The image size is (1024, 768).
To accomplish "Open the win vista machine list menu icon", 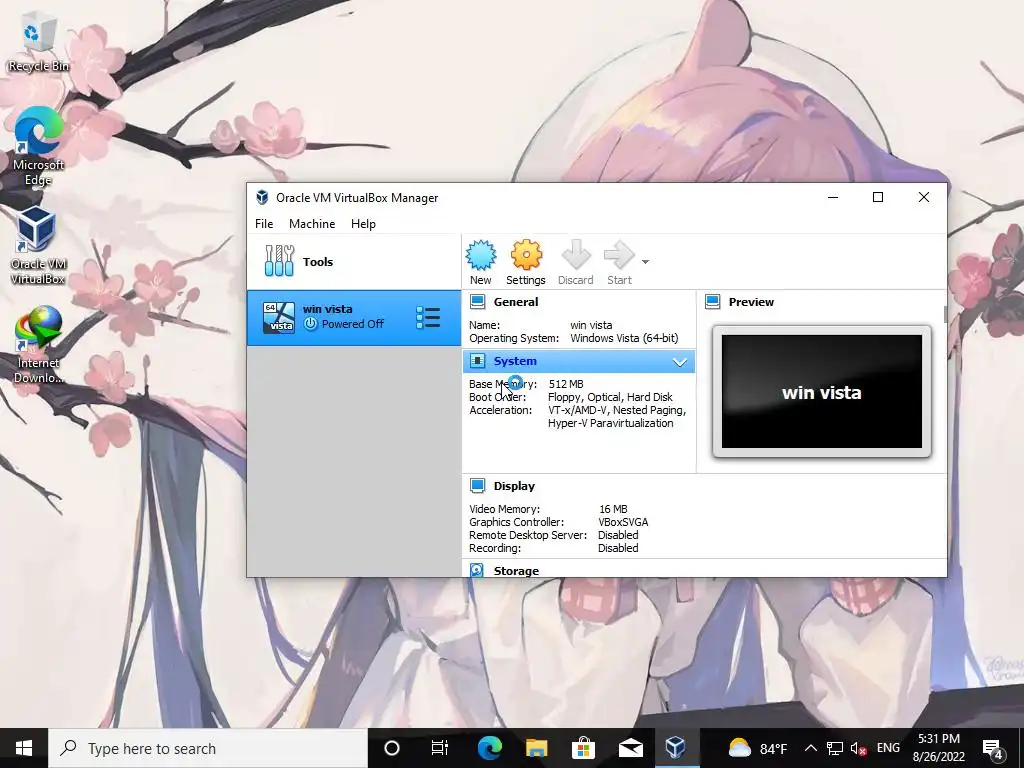I will click(428, 317).
